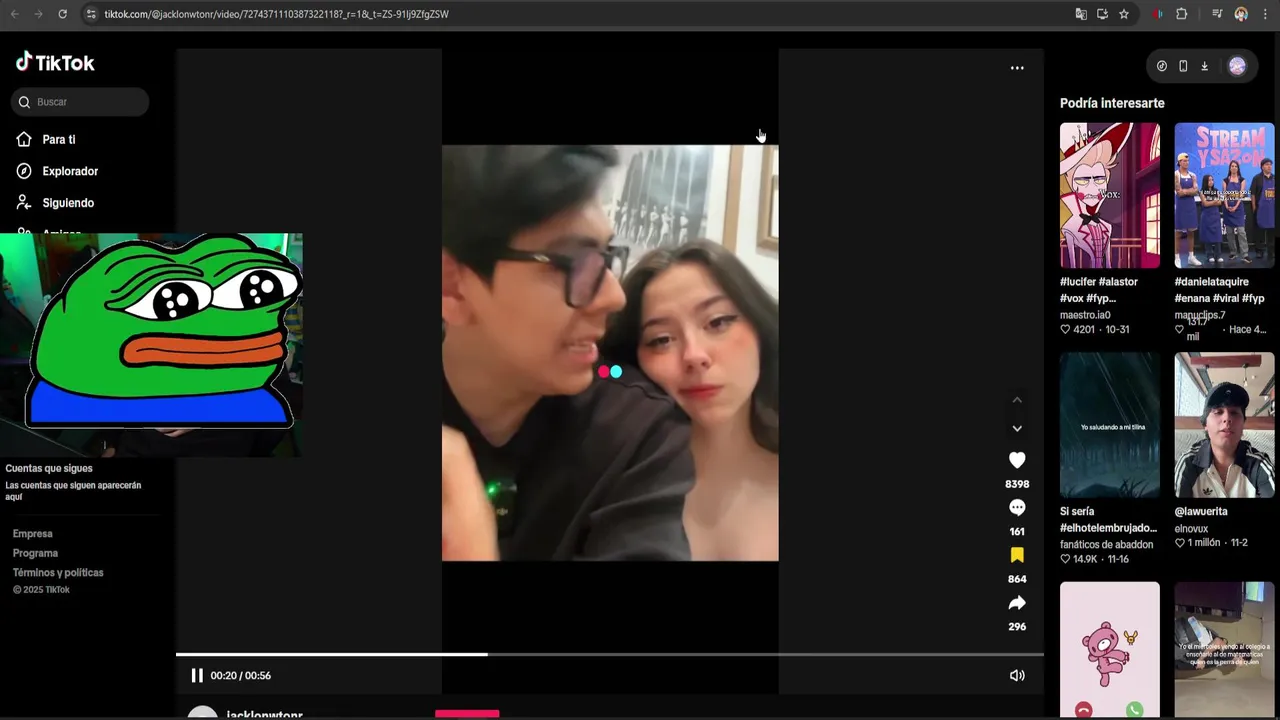Go forward with the browser forward arrow
This screenshot has width=1280, height=720.
[x=38, y=14]
